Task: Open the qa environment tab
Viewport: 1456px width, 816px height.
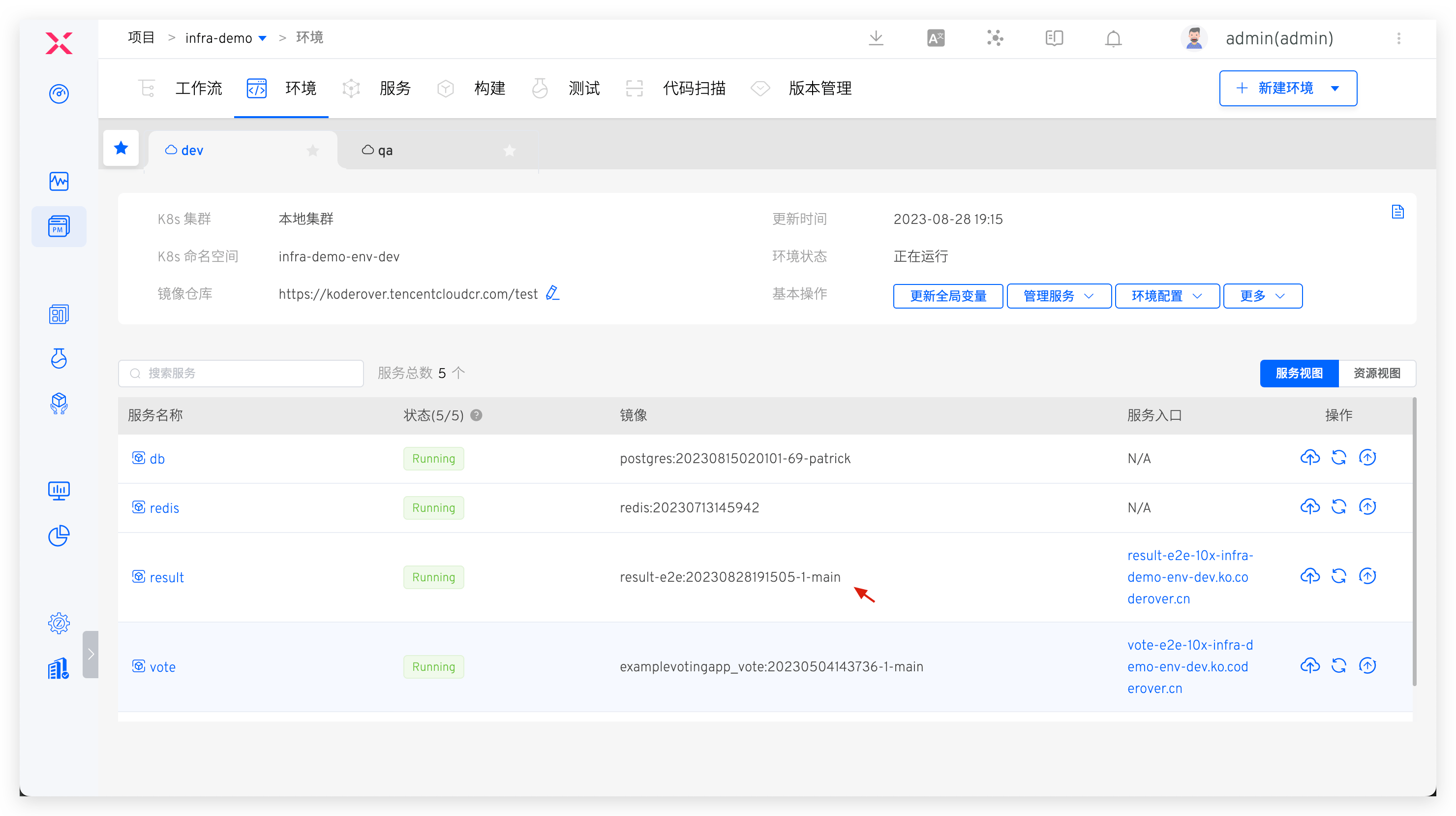Action: pos(384,151)
